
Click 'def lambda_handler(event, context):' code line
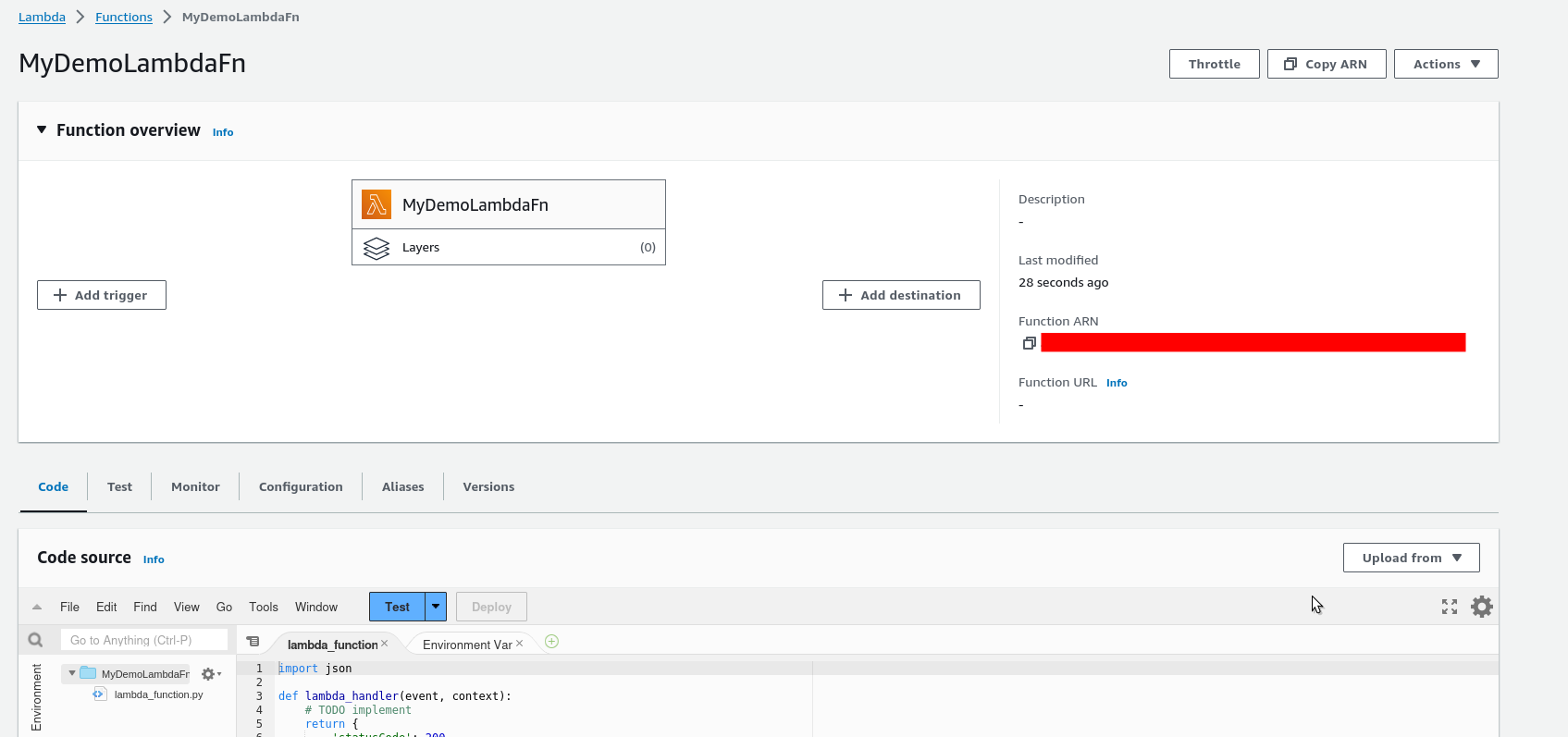395,696
